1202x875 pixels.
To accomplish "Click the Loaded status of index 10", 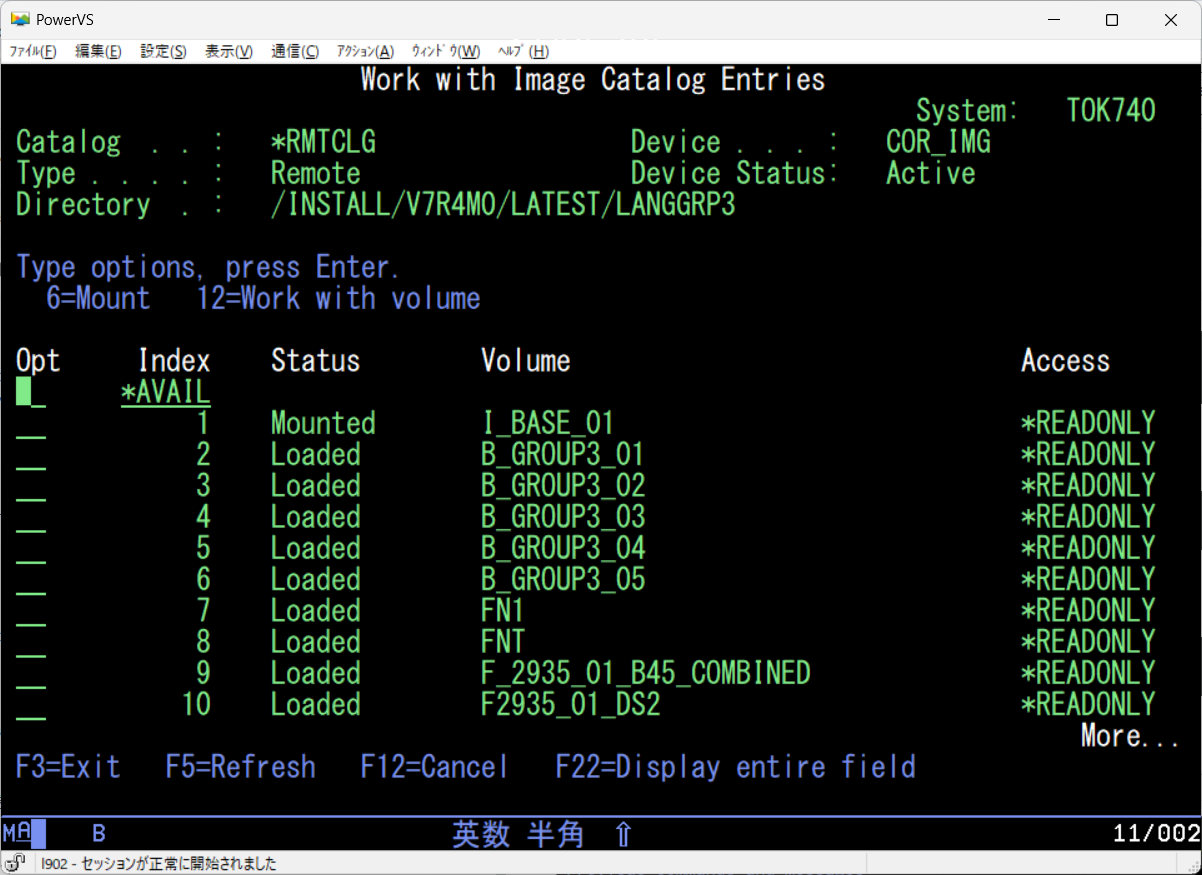I will pyautogui.click(x=315, y=705).
